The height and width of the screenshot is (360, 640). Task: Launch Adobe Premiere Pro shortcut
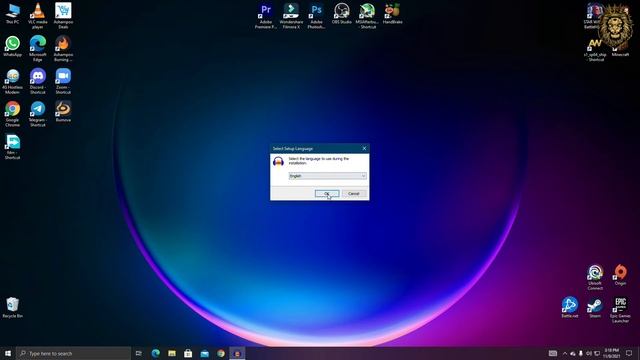tap(266, 16)
